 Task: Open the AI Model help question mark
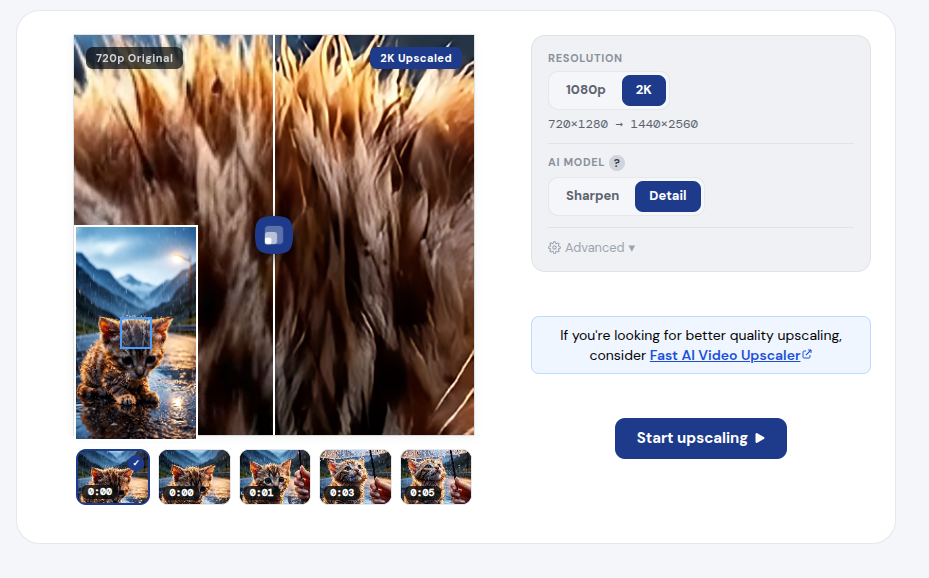click(x=617, y=163)
